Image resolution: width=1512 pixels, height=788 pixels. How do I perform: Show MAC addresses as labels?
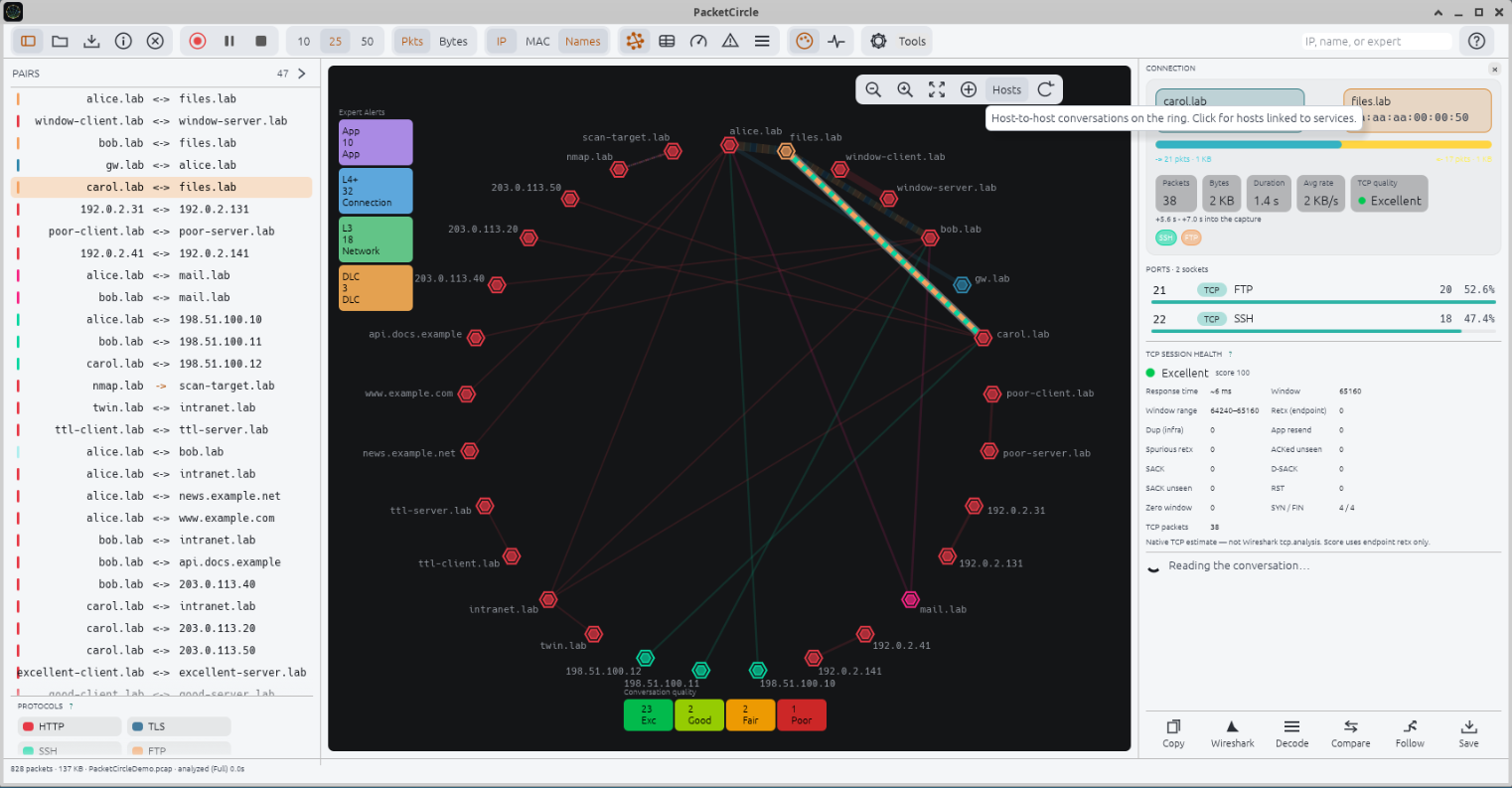pyautogui.click(x=537, y=41)
